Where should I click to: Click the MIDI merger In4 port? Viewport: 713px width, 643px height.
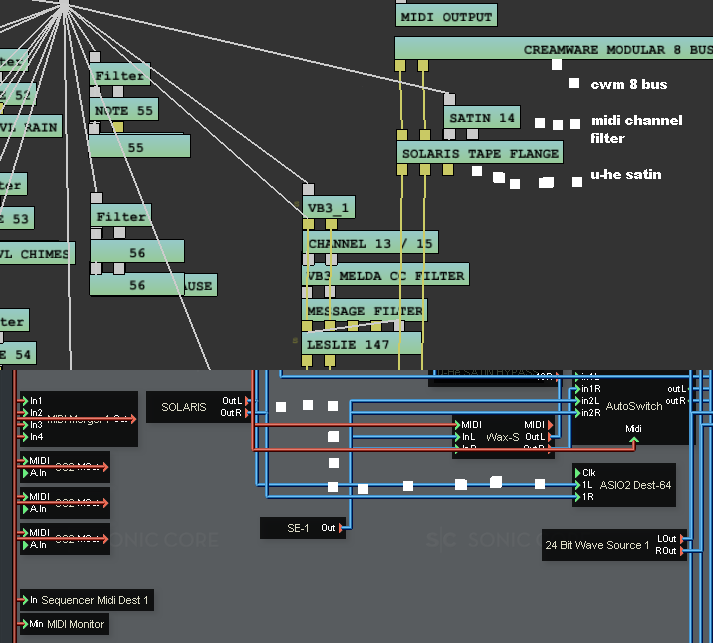(25, 437)
